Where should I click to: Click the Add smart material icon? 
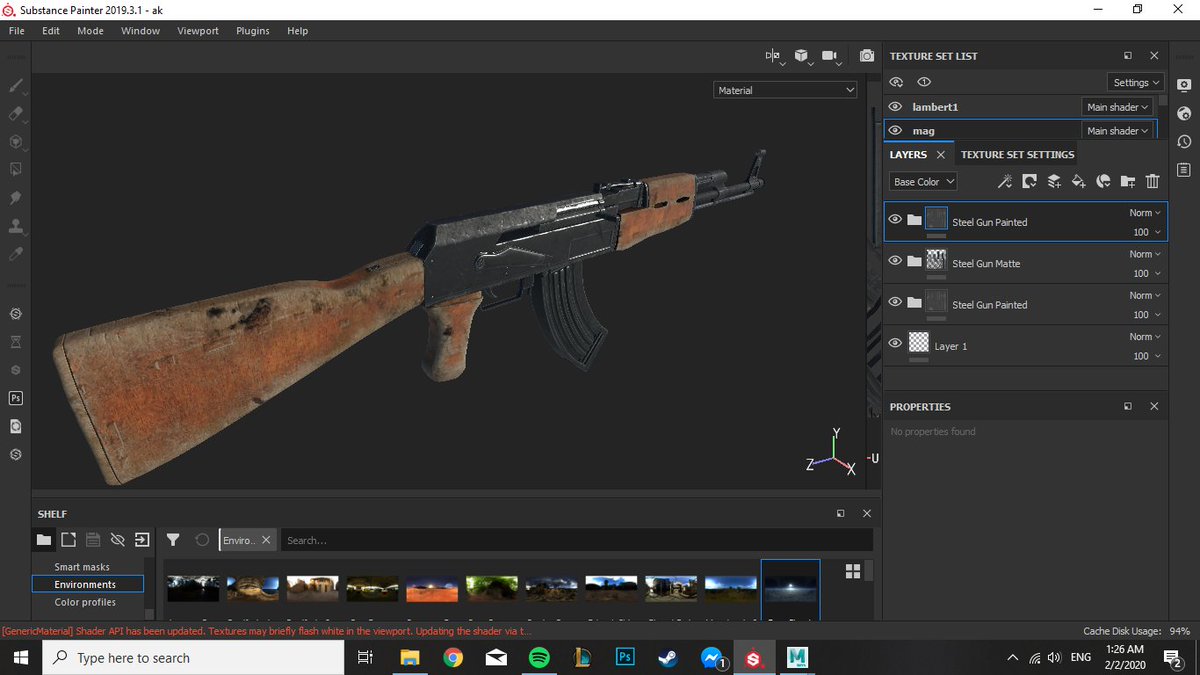click(x=1103, y=181)
